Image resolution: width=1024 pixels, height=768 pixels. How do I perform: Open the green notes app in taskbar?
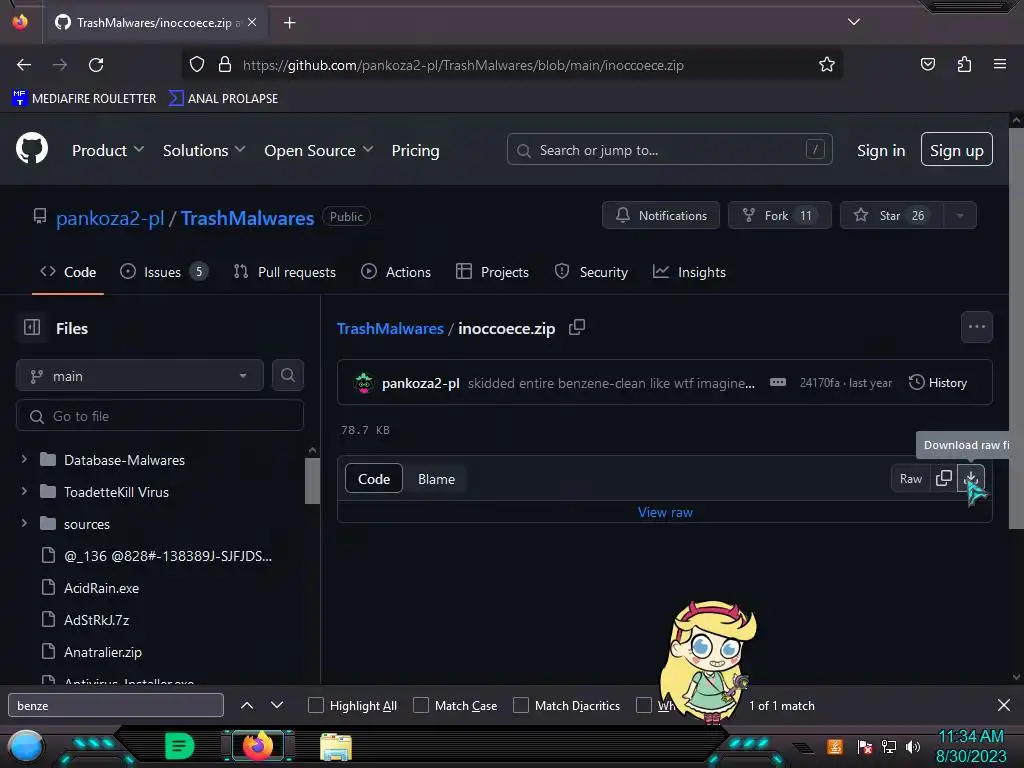pos(179,746)
